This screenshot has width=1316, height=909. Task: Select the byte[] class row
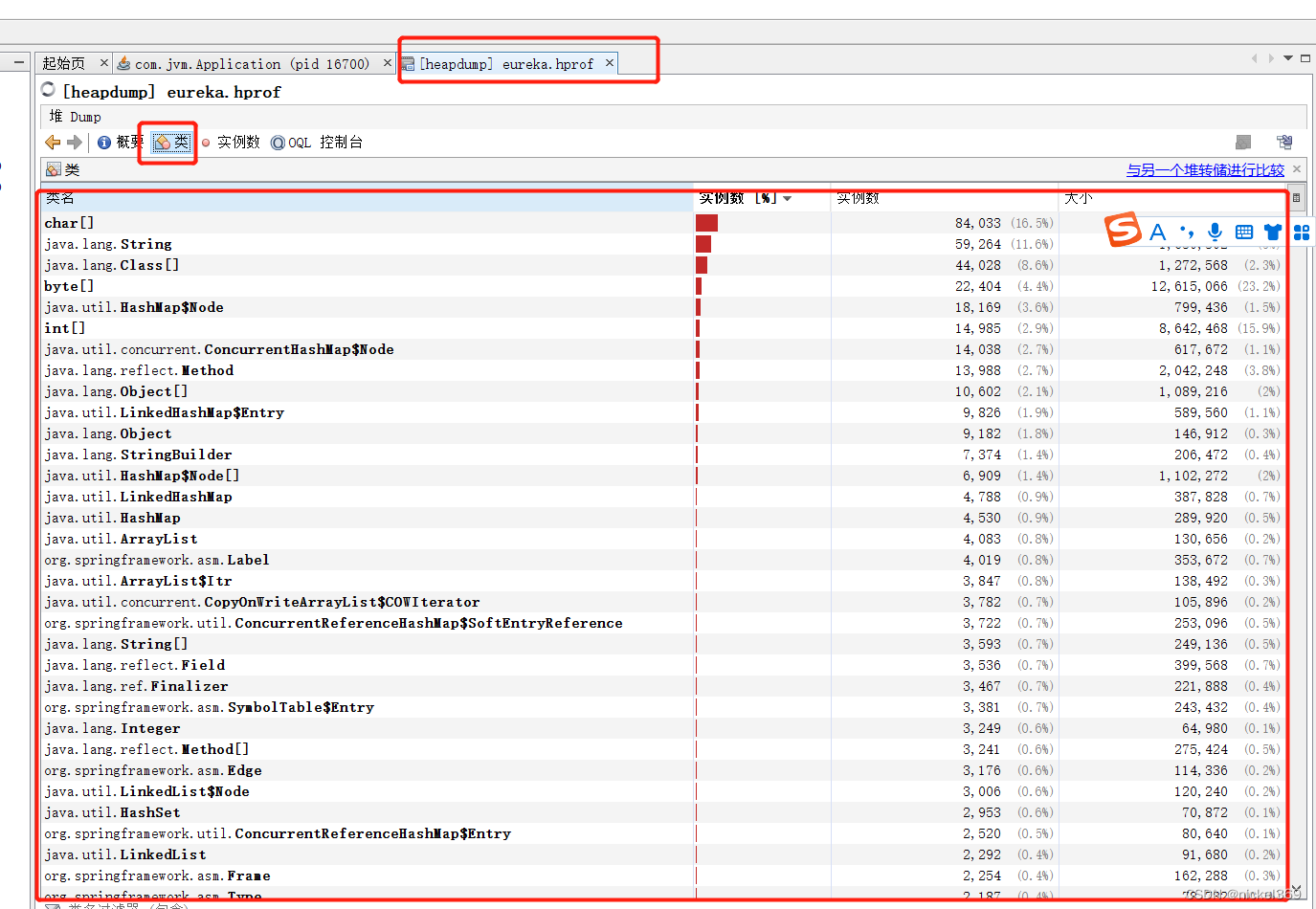pyautogui.click(x=665, y=286)
